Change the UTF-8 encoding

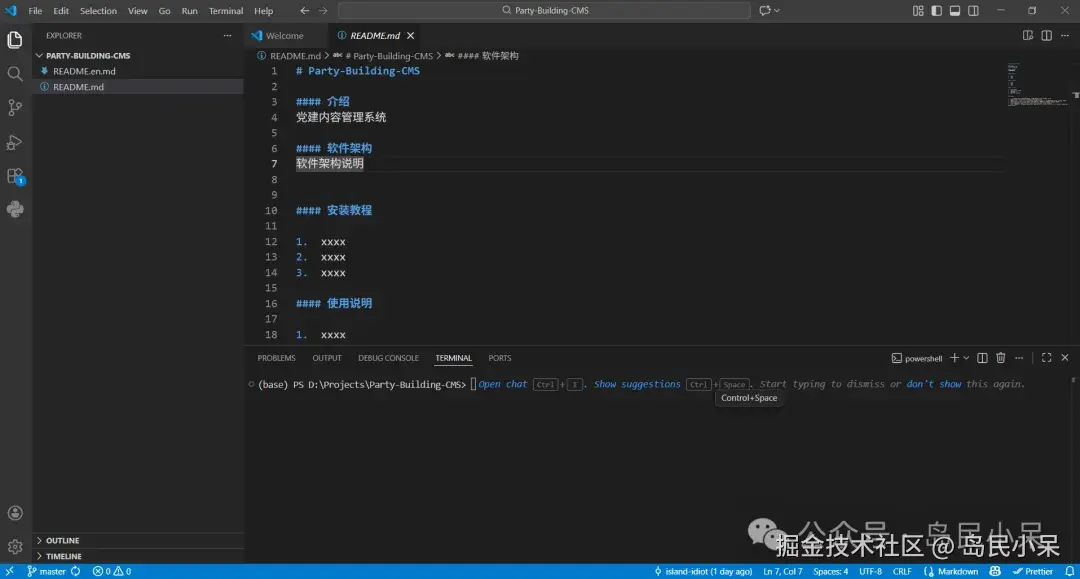870,571
